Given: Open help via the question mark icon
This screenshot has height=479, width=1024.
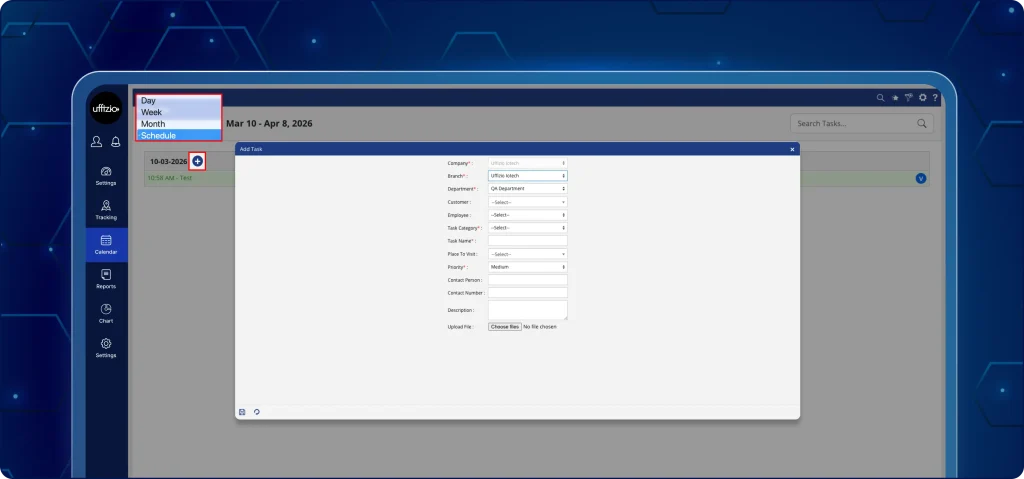Looking at the screenshot, I should 935,97.
